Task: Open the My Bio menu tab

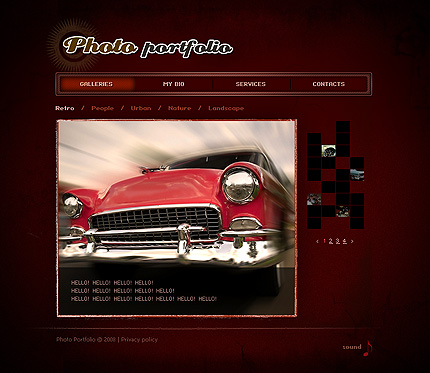Action: pyautogui.click(x=173, y=84)
